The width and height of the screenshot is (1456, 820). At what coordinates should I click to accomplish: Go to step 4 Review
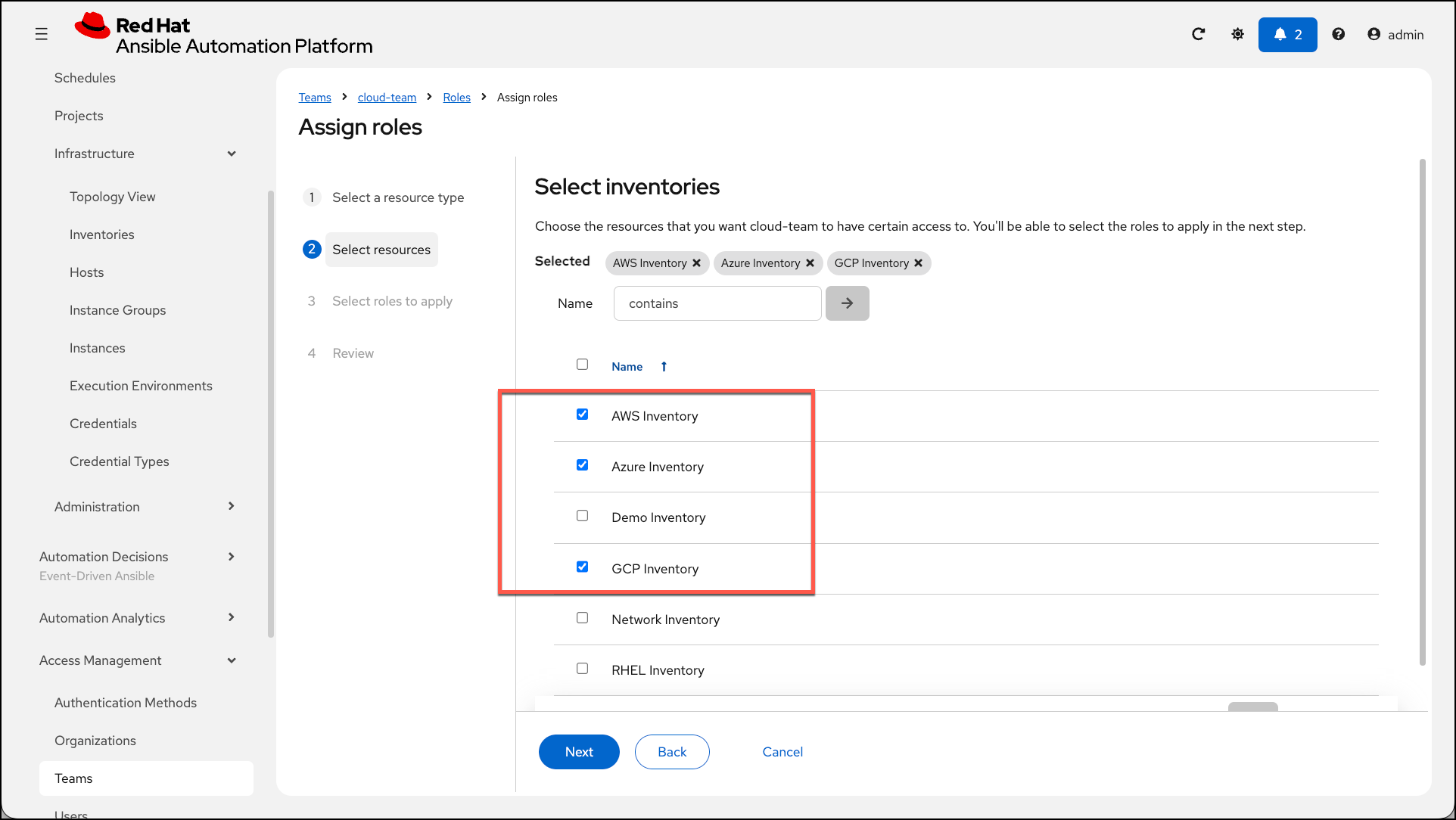point(353,353)
